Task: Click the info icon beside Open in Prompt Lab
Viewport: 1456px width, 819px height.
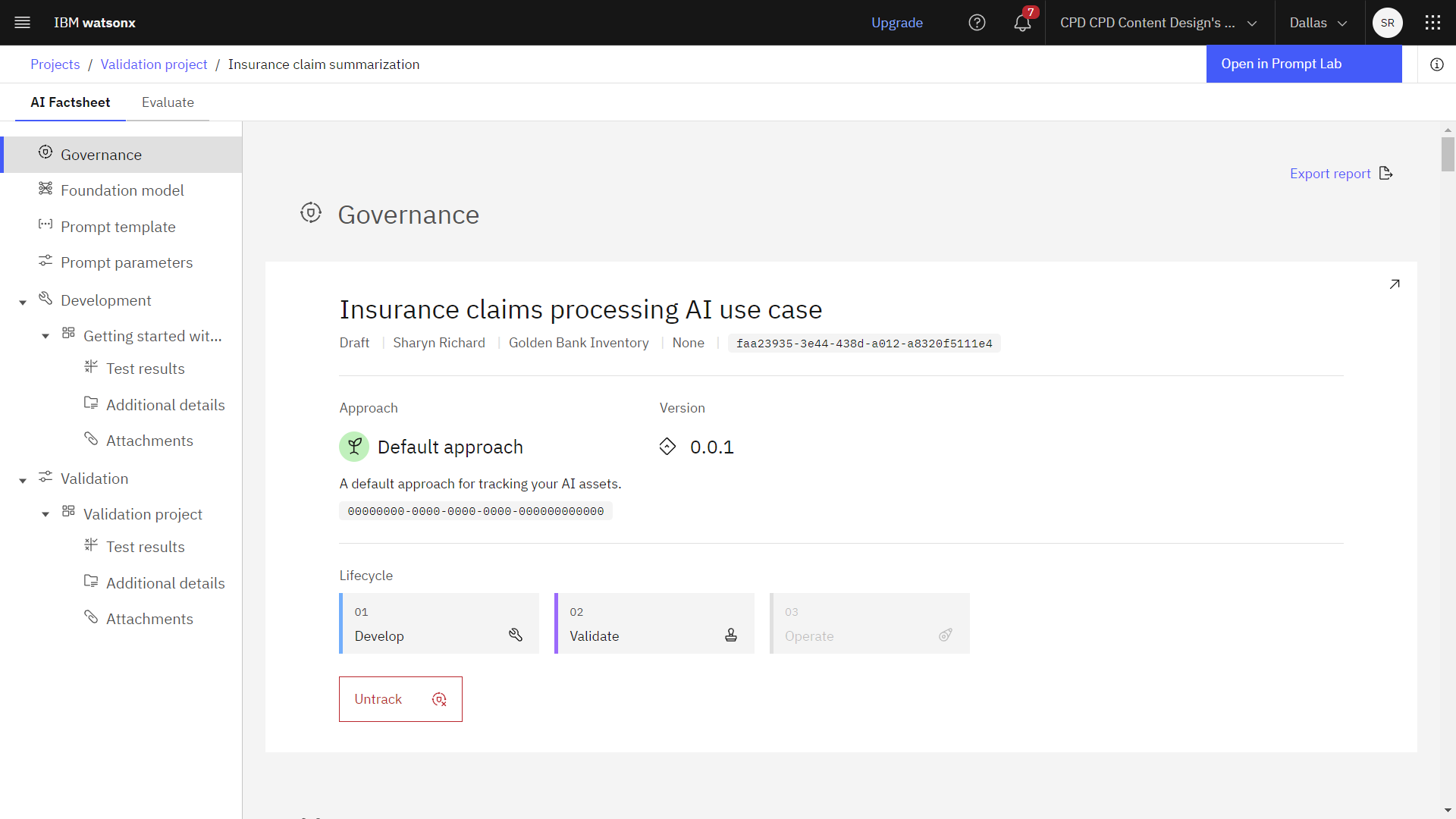Action: coord(1436,64)
